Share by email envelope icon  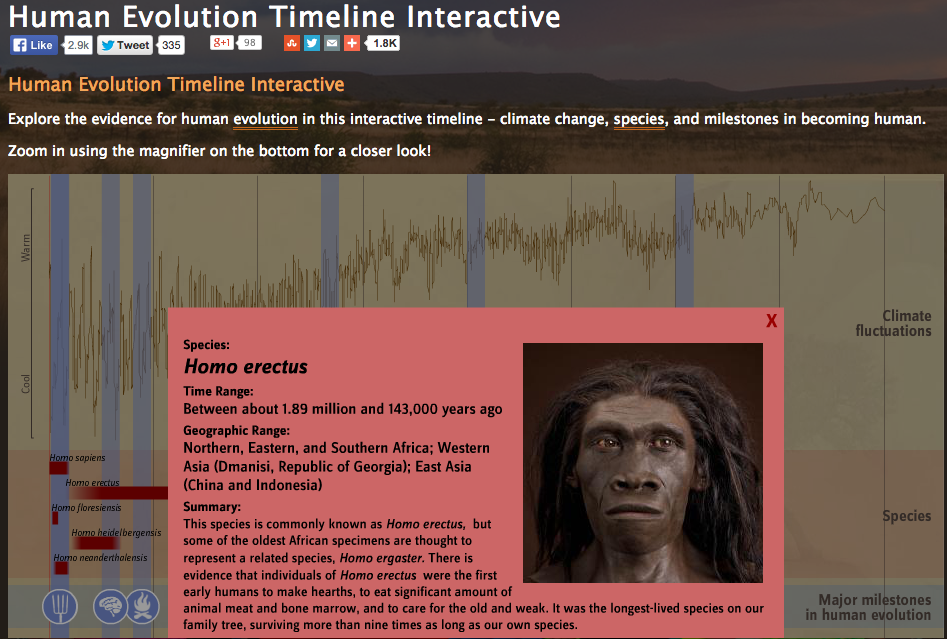[332, 43]
